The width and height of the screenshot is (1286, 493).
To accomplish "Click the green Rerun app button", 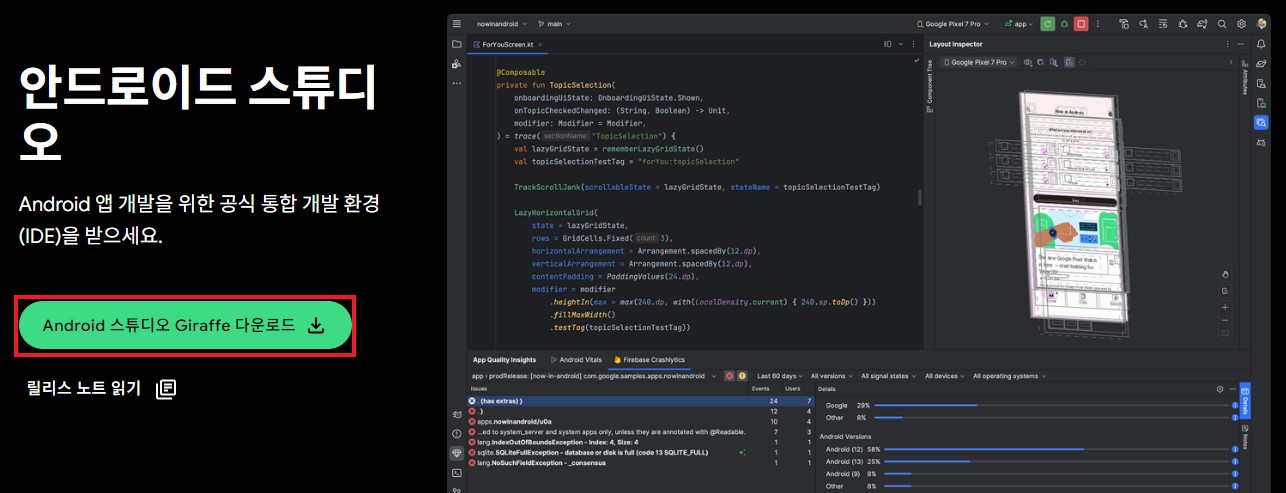I will point(1047,23).
